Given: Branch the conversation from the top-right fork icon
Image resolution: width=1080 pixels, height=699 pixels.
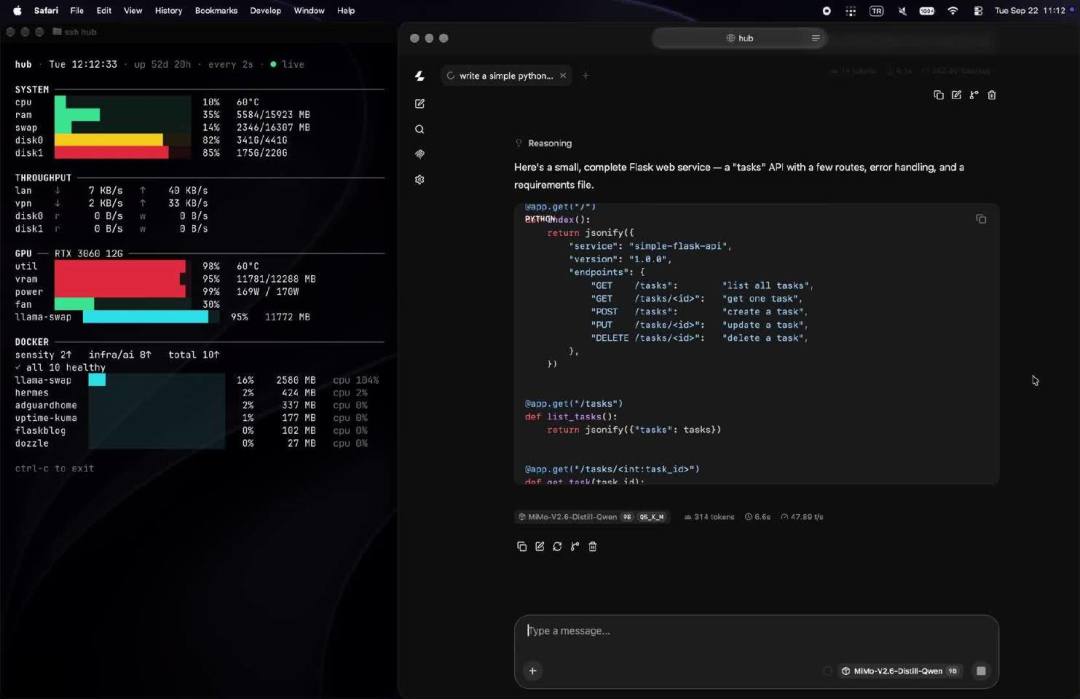Looking at the screenshot, I should click(x=974, y=95).
